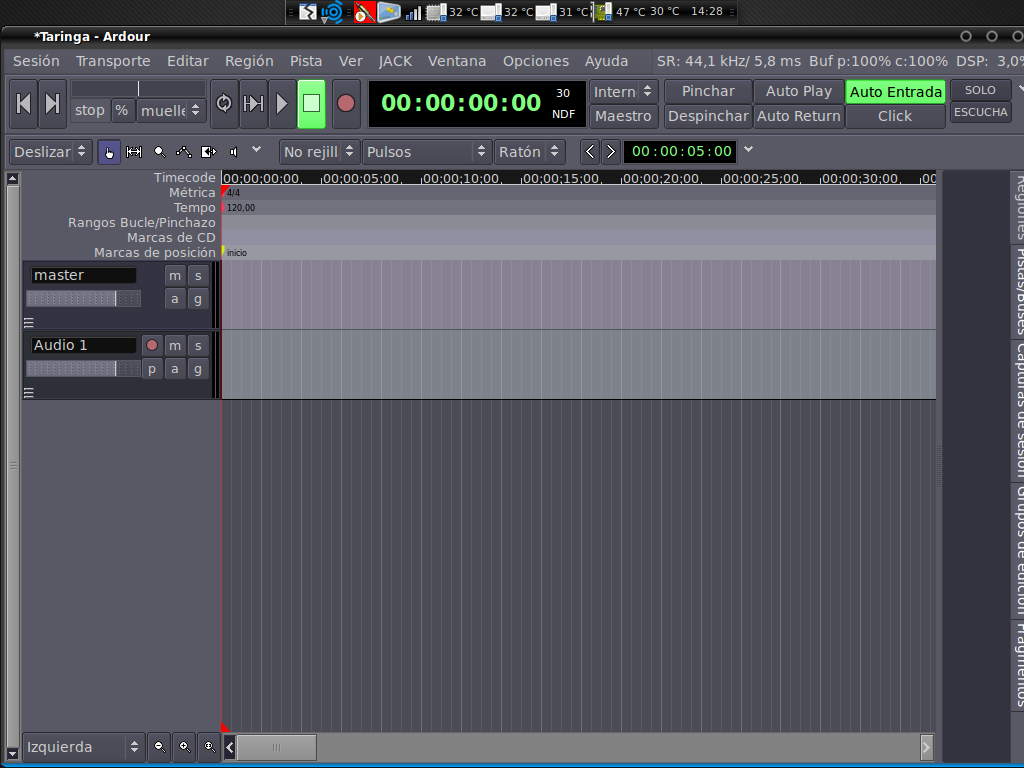Go to session start transport button

pyautogui.click(x=24, y=104)
